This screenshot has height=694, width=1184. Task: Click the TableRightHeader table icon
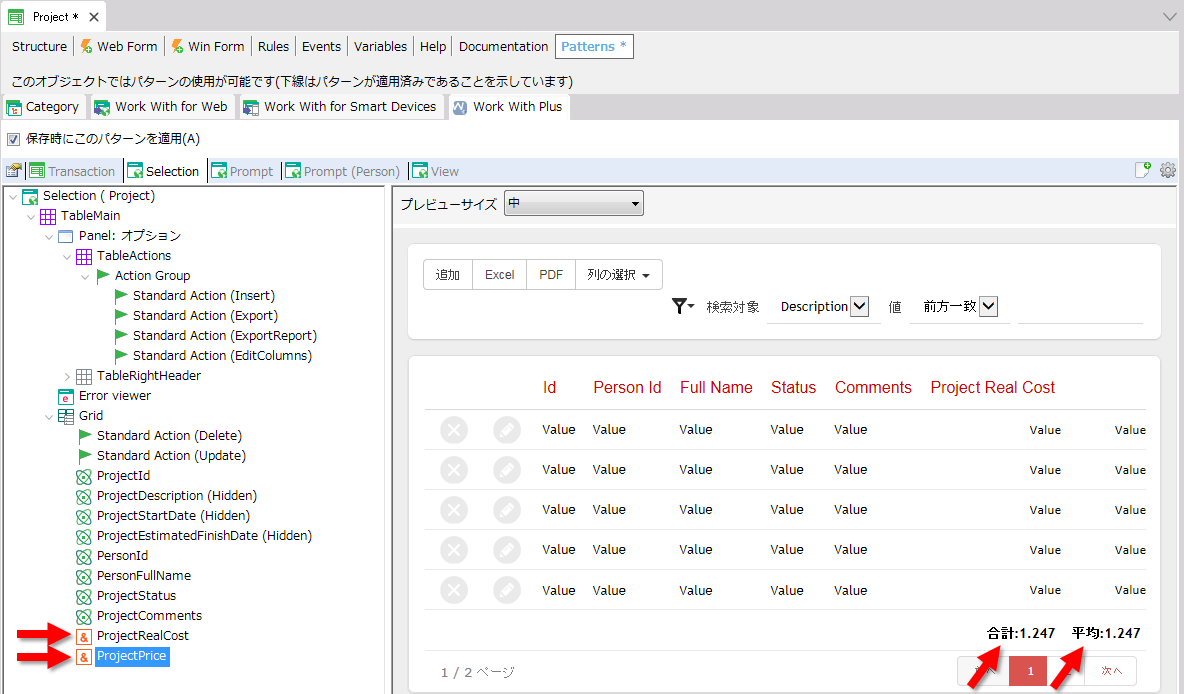click(x=84, y=376)
